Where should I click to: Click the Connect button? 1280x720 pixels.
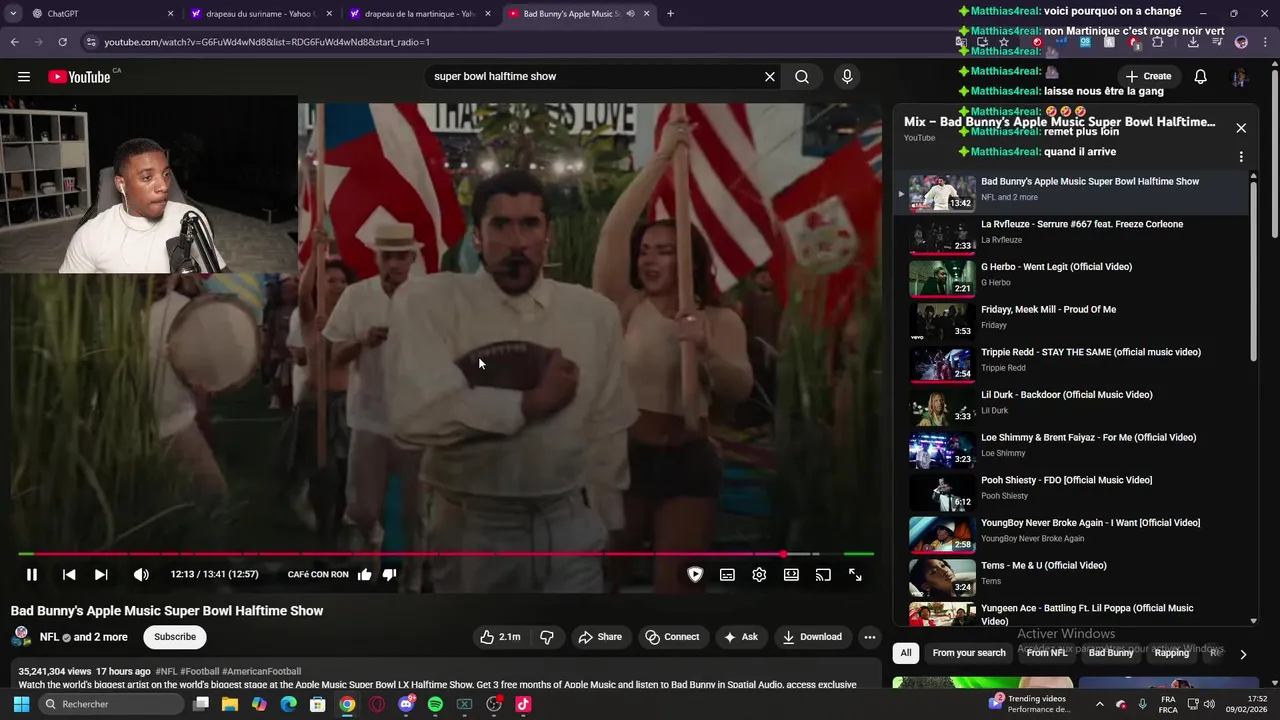tap(672, 637)
